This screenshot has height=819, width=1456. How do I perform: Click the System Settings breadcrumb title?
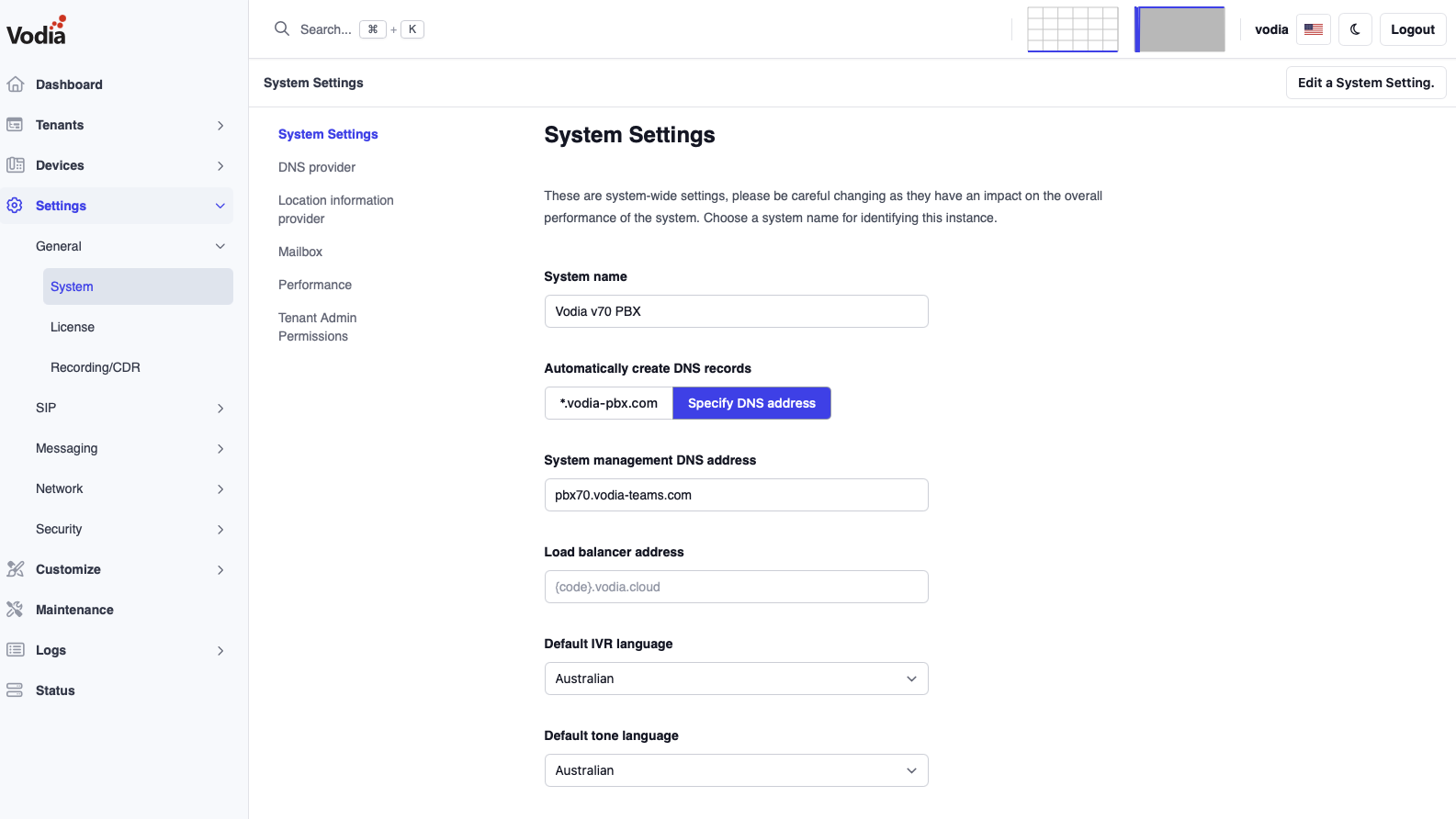313,83
